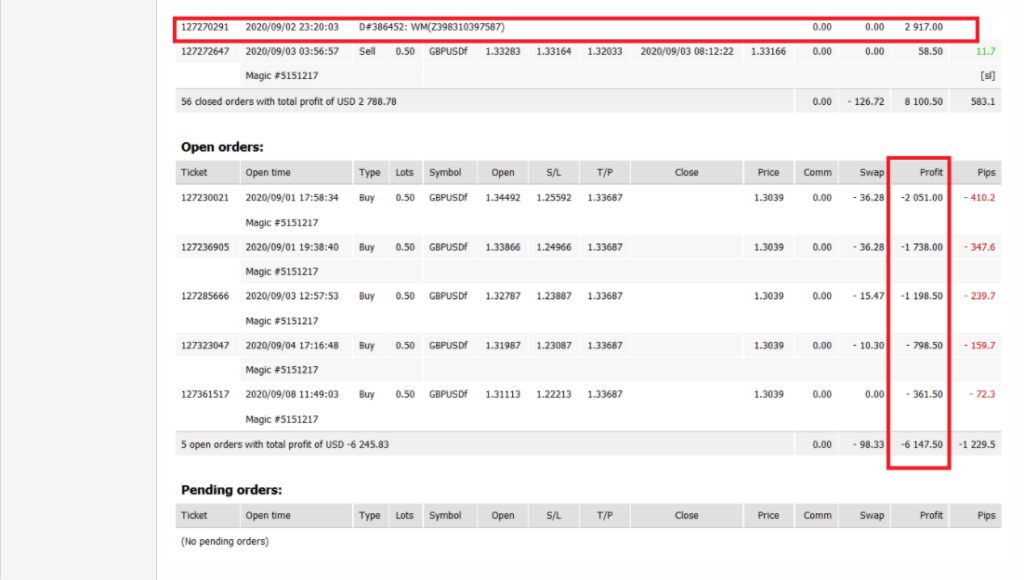
Task: Click open order ticket 127361517
Action: (x=205, y=395)
